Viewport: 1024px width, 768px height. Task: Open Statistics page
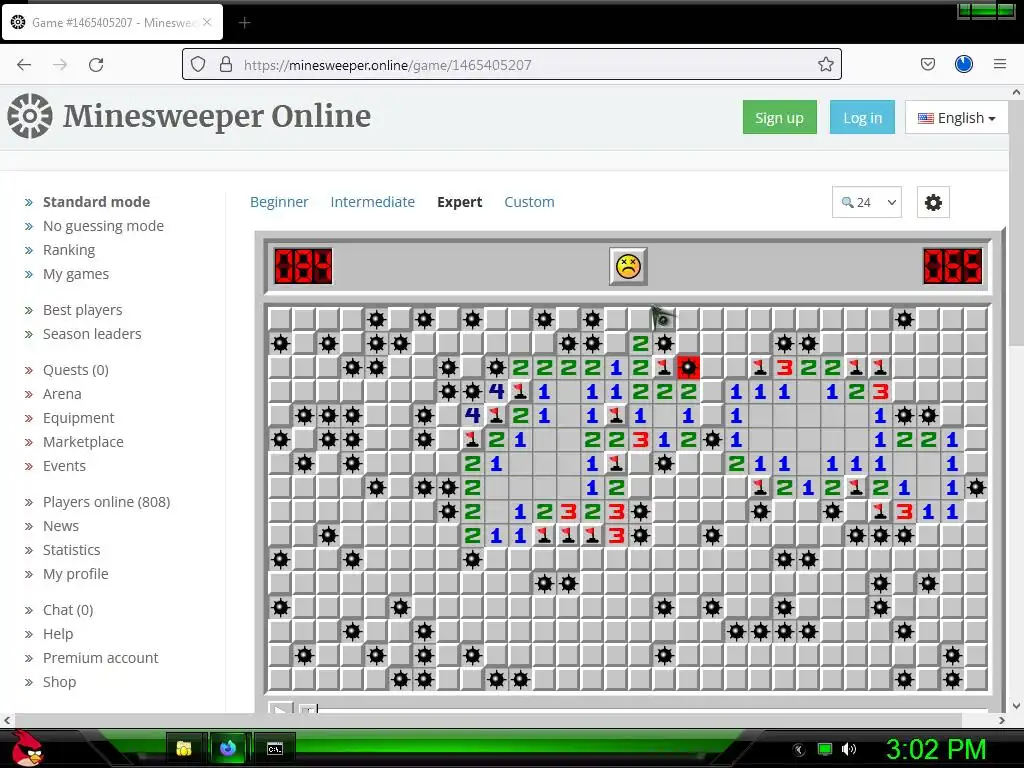click(x=71, y=550)
